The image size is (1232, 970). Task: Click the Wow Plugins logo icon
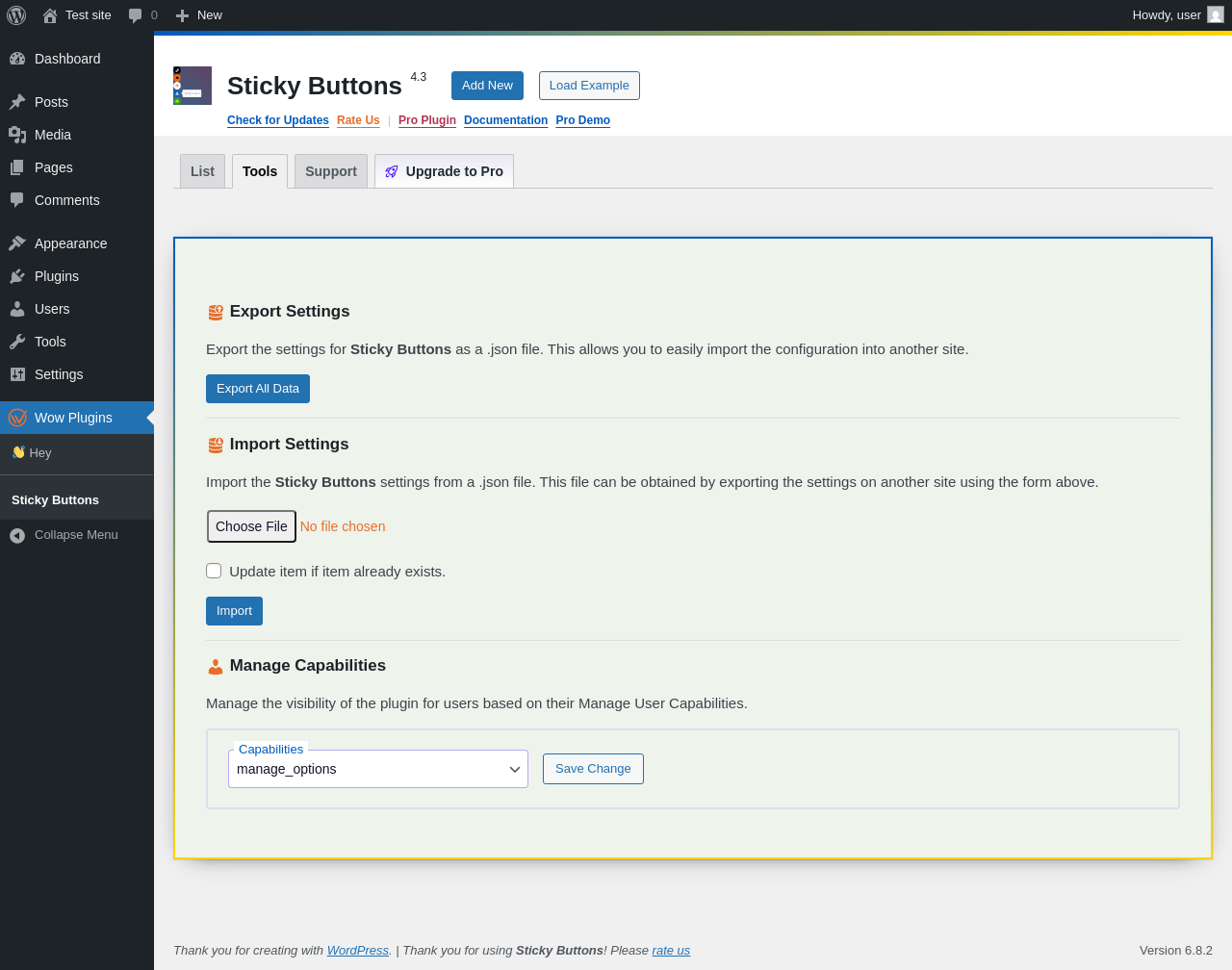(x=17, y=418)
